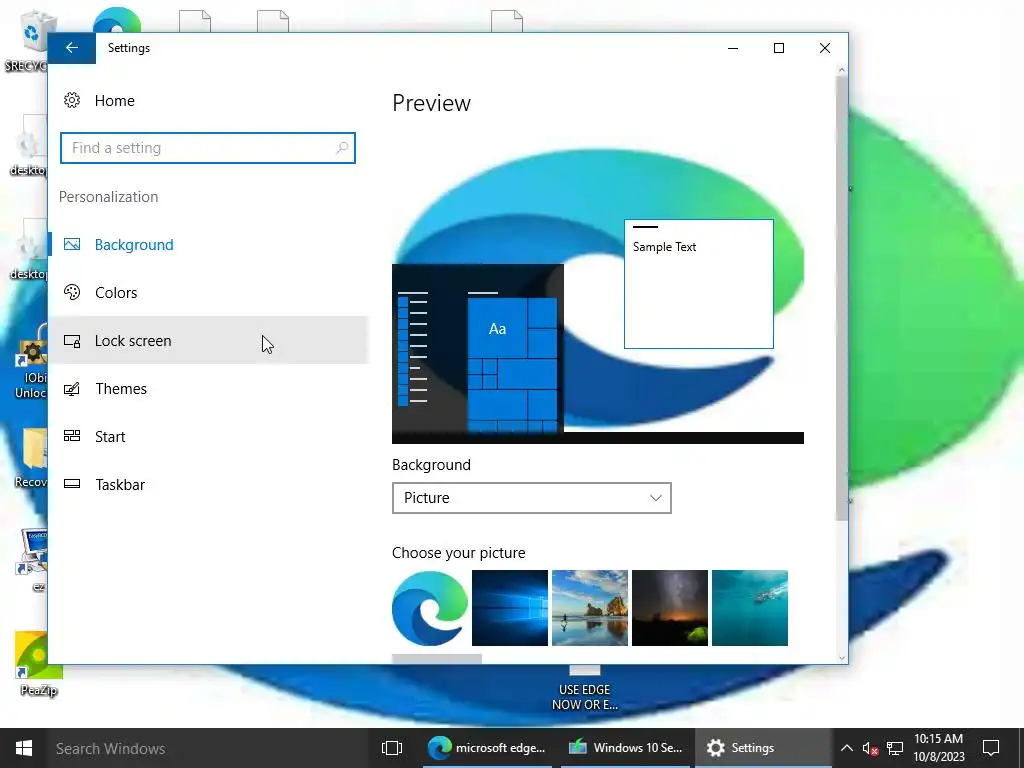This screenshot has height=768, width=1024.
Task: Switch to microsoft edge taskbar window
Action: click(487, 748)
